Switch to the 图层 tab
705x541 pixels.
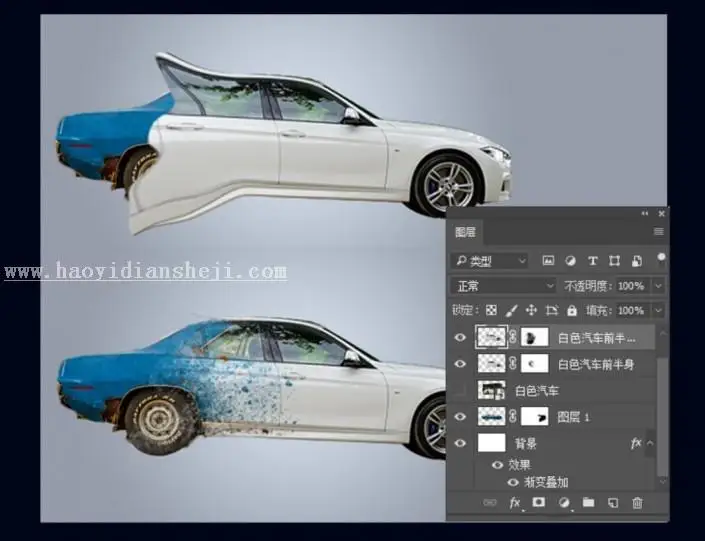(x=465, y=232)
